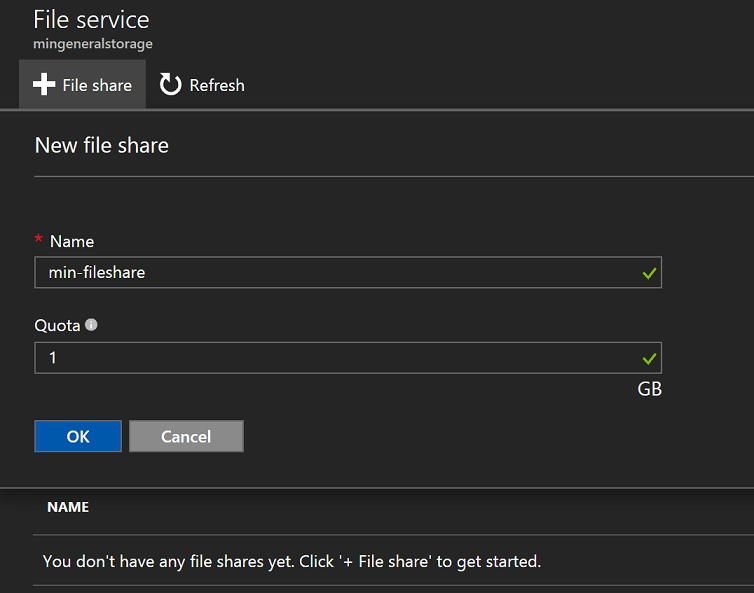Click the red required asterisk by Name
754x593 pixels.
(39, 241)
